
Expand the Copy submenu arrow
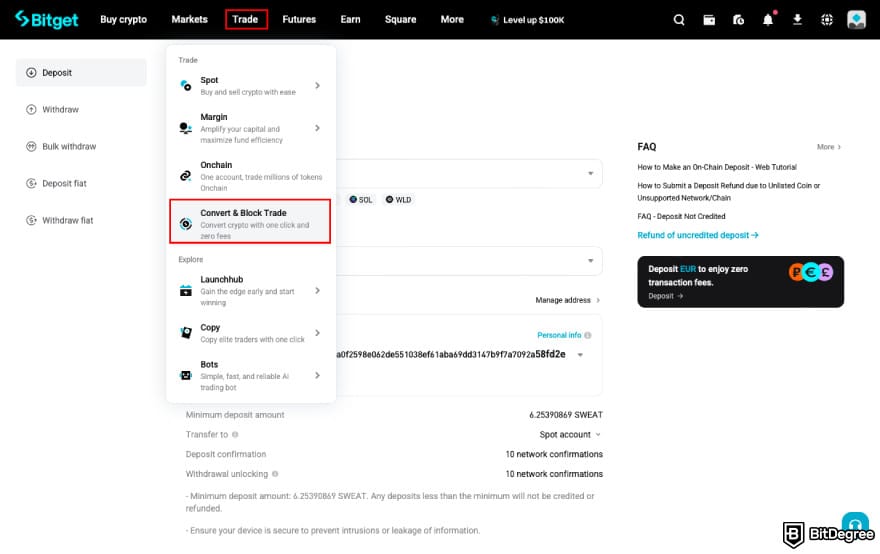coord(318,333)
